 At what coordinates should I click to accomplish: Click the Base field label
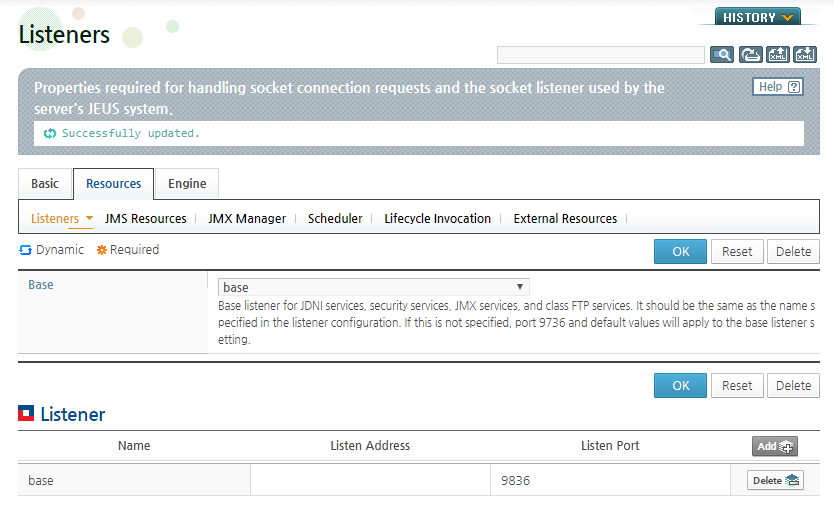click(41, 285)
